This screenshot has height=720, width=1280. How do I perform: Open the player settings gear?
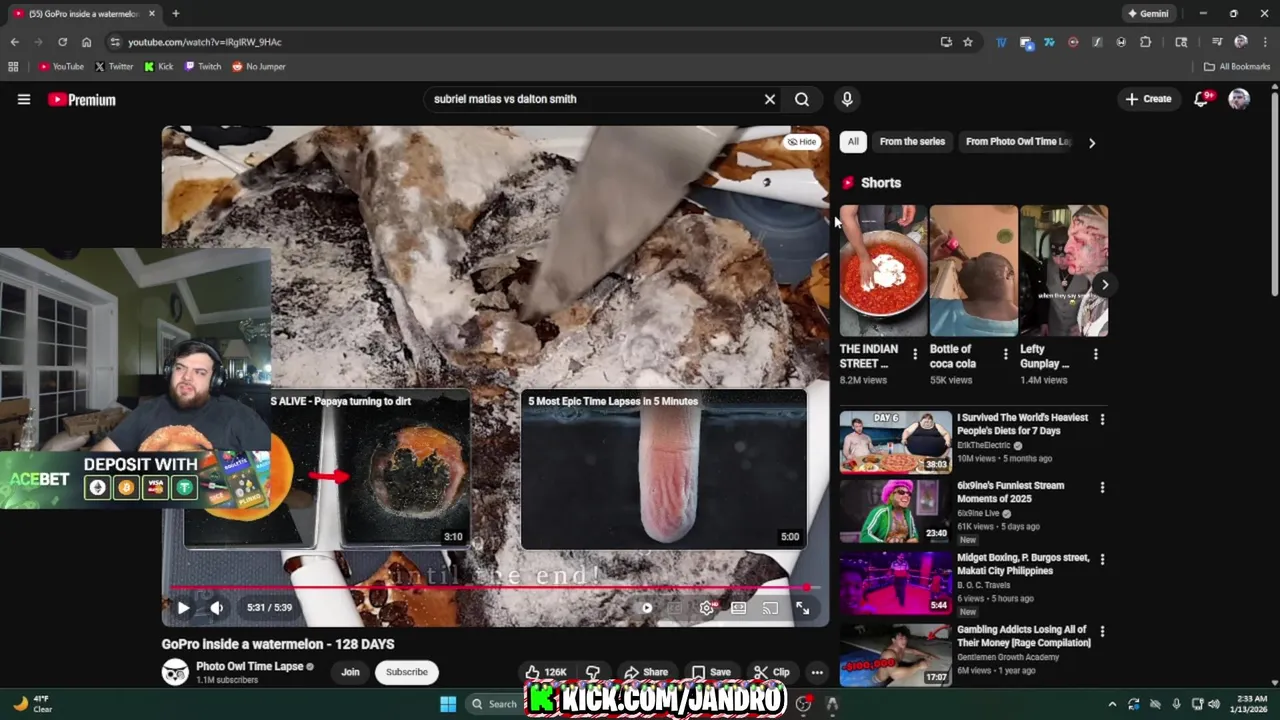coord(707,608)
